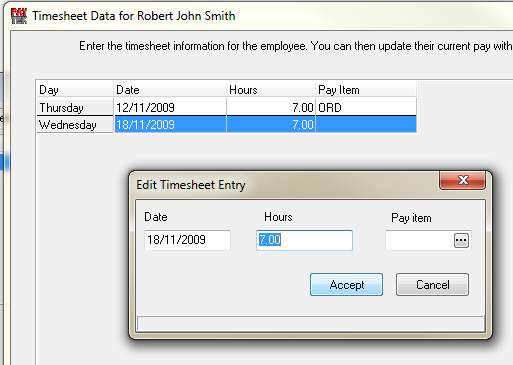Click the Date field showing 18/11/2009
513x365 pixels.
pos(187,240)
